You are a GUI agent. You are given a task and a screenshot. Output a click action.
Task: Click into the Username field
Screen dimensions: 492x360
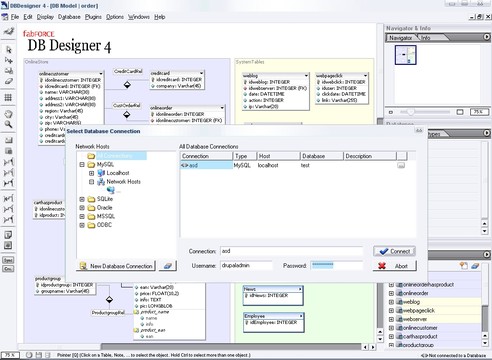pos(246,266)
